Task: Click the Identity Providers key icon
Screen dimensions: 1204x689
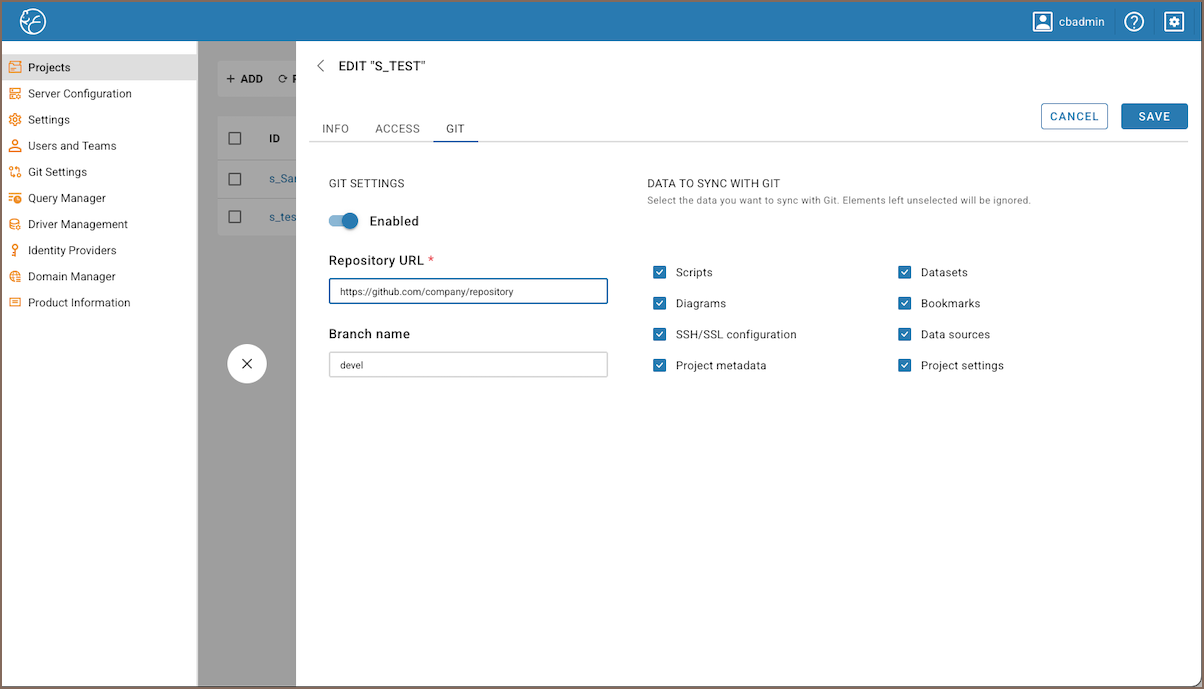Action: [15, 250]
